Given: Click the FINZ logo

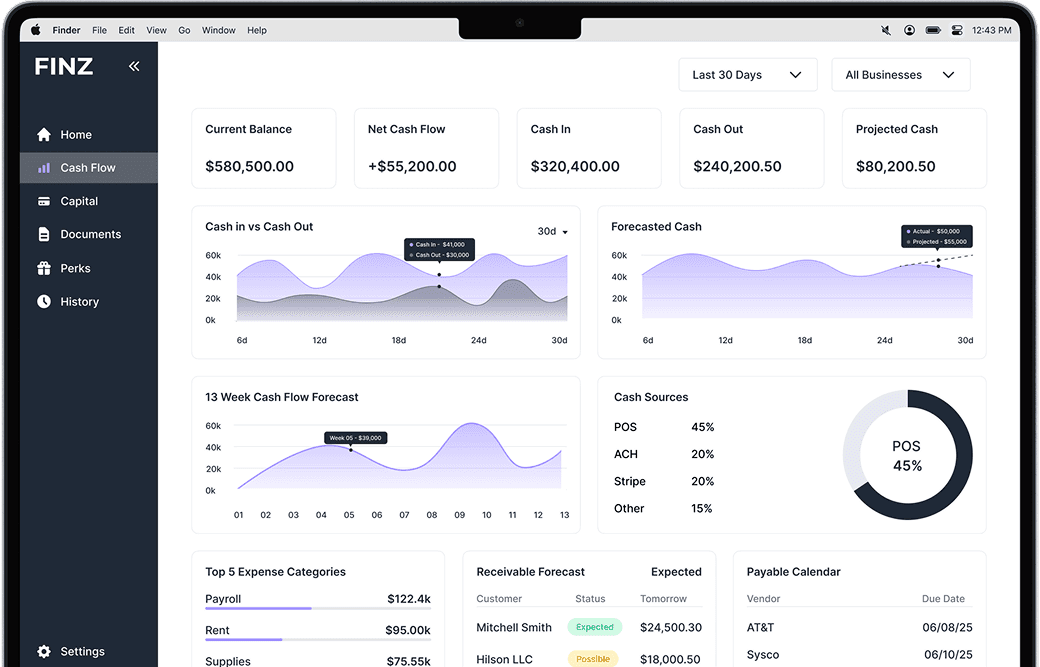Looking at the screenshot, I should point(63,66).
